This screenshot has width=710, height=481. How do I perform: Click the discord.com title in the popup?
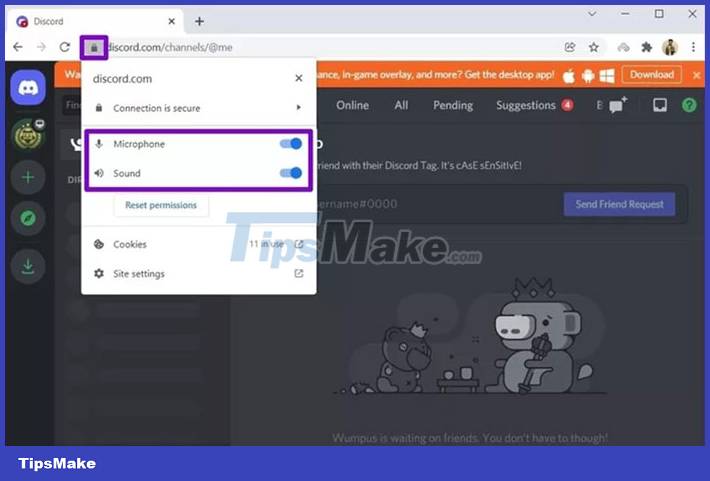pyautogui.click(x=122, y=79)
